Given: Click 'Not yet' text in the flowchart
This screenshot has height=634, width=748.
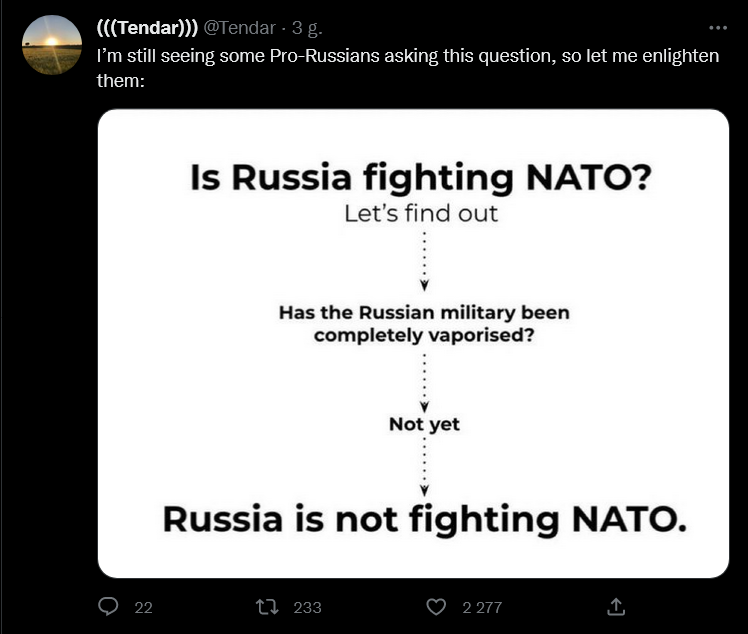Looking at the screenshot, I should (x=424, y=424).
